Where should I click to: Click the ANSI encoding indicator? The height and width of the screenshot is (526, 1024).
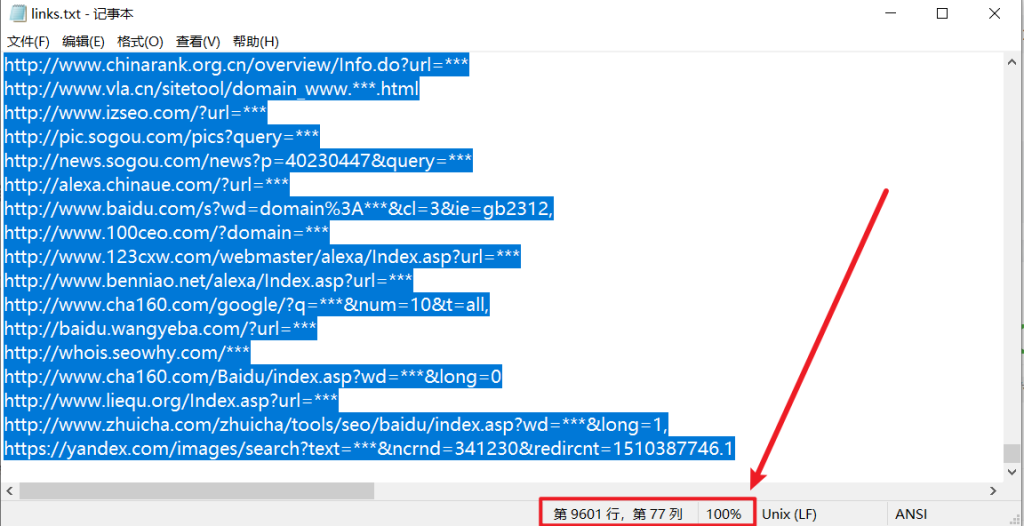911,514
